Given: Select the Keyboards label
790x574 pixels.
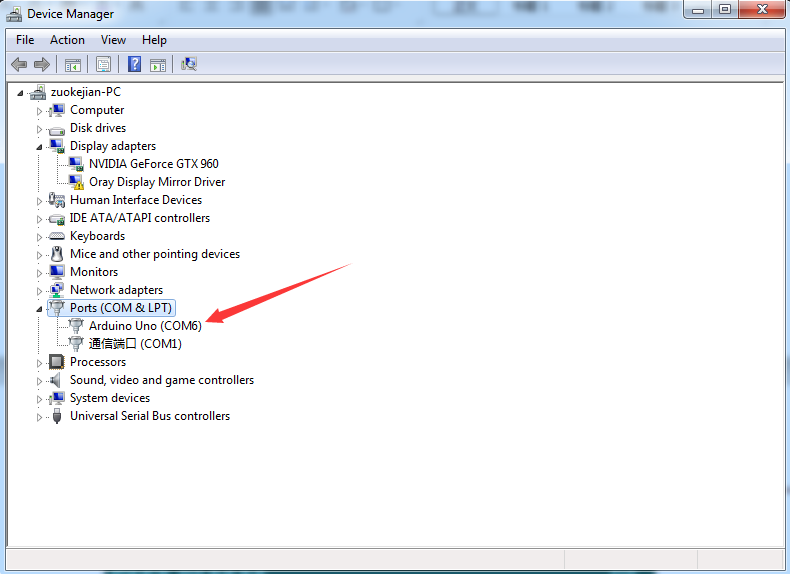Looking at the screenshot, I should 97,236.
